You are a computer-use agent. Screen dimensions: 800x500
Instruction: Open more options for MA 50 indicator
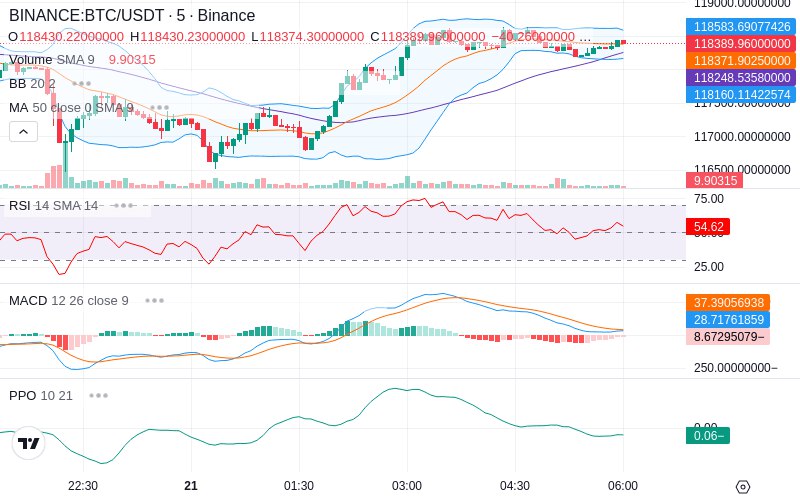coord(160,108)
